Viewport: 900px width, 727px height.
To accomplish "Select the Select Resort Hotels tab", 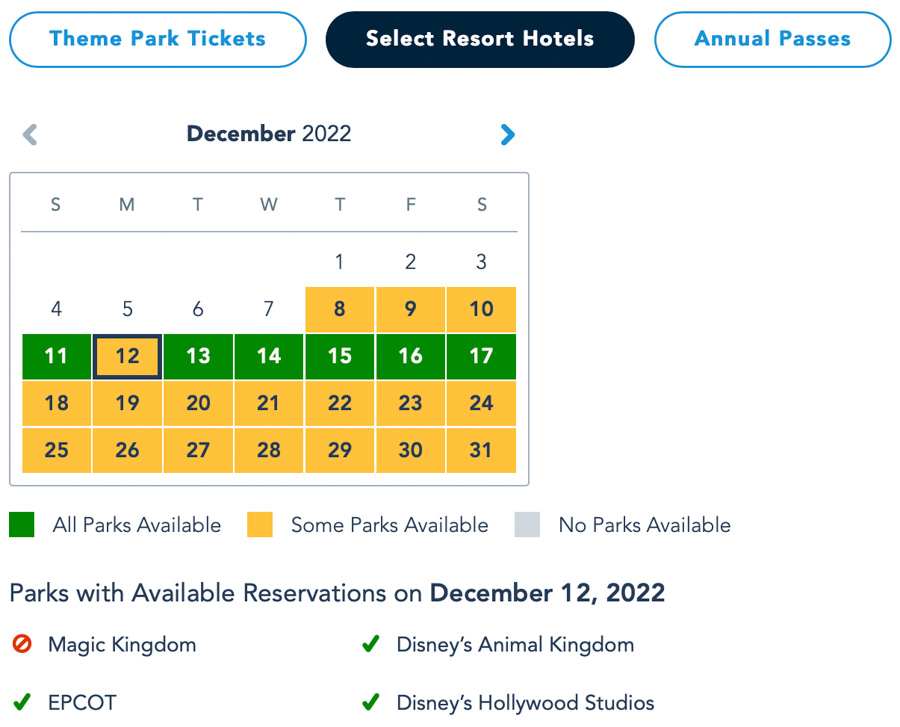I will point(480,39).
